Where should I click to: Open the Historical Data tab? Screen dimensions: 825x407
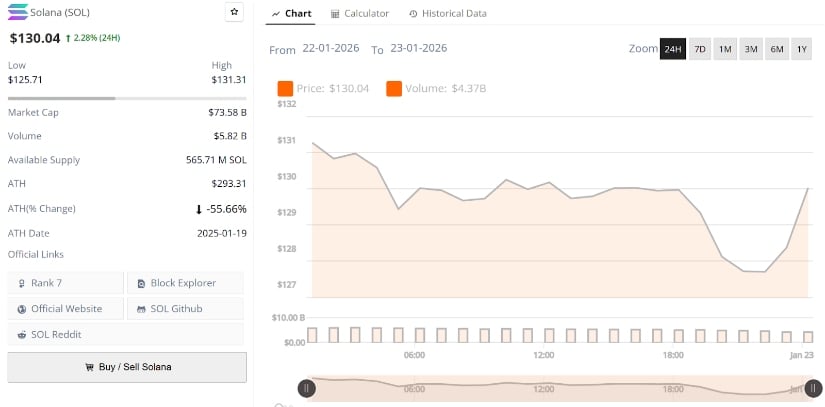(x=447, y=14)
